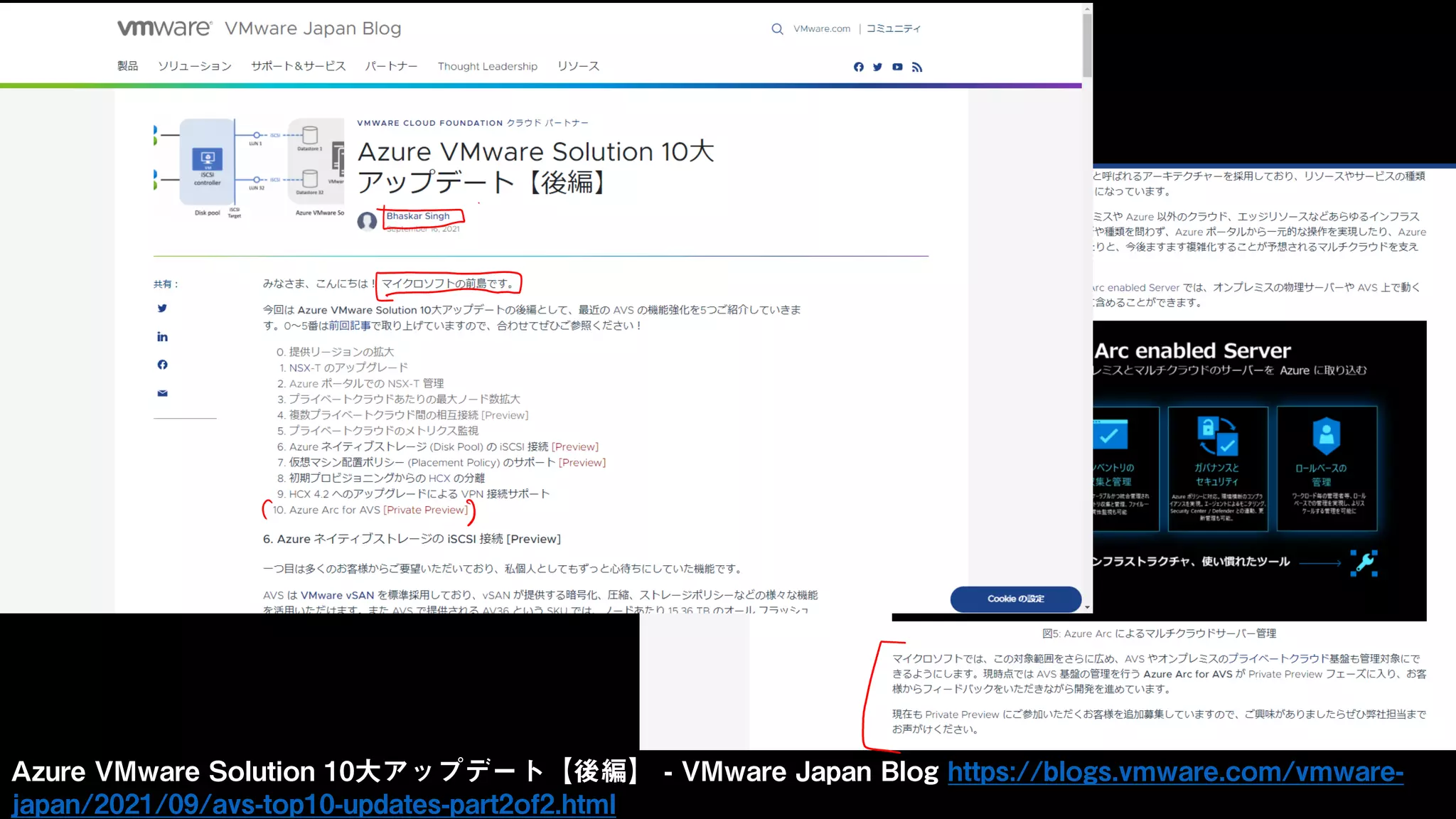
Task: Open the 前回記事 link
Action: [350, 326]
